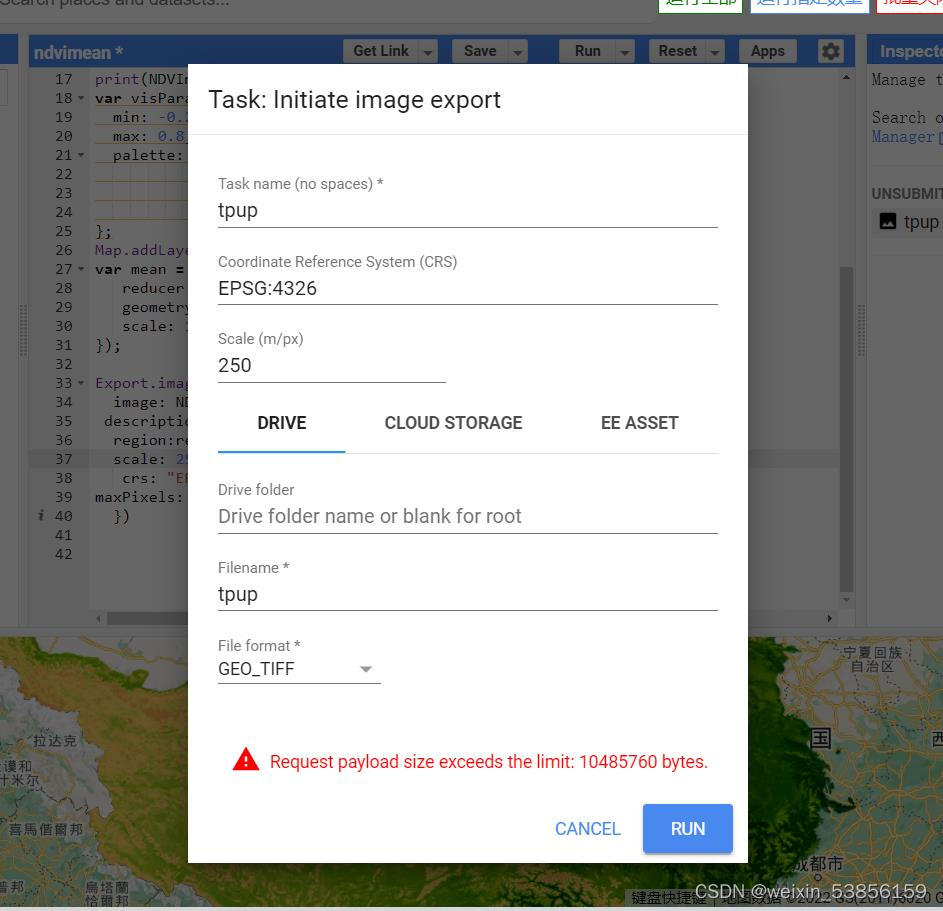Click RUN to start the image export
This screenshot has height=911, width=943.
coord(687,828)
